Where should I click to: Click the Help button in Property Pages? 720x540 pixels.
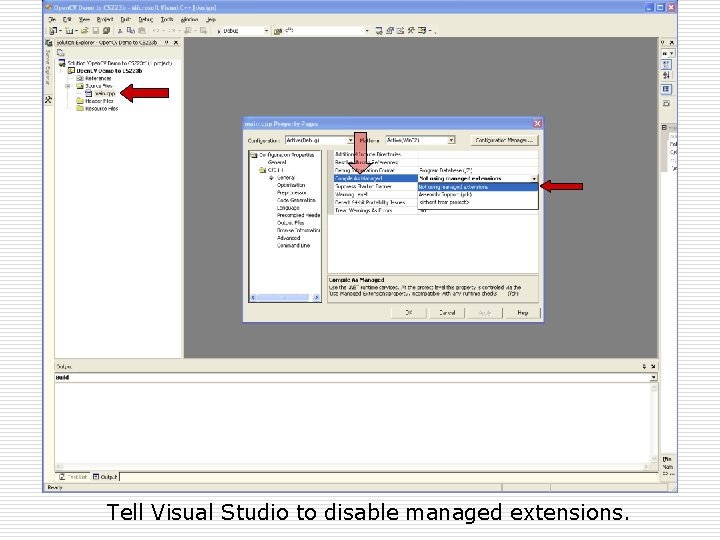click(x=523, y=313)
